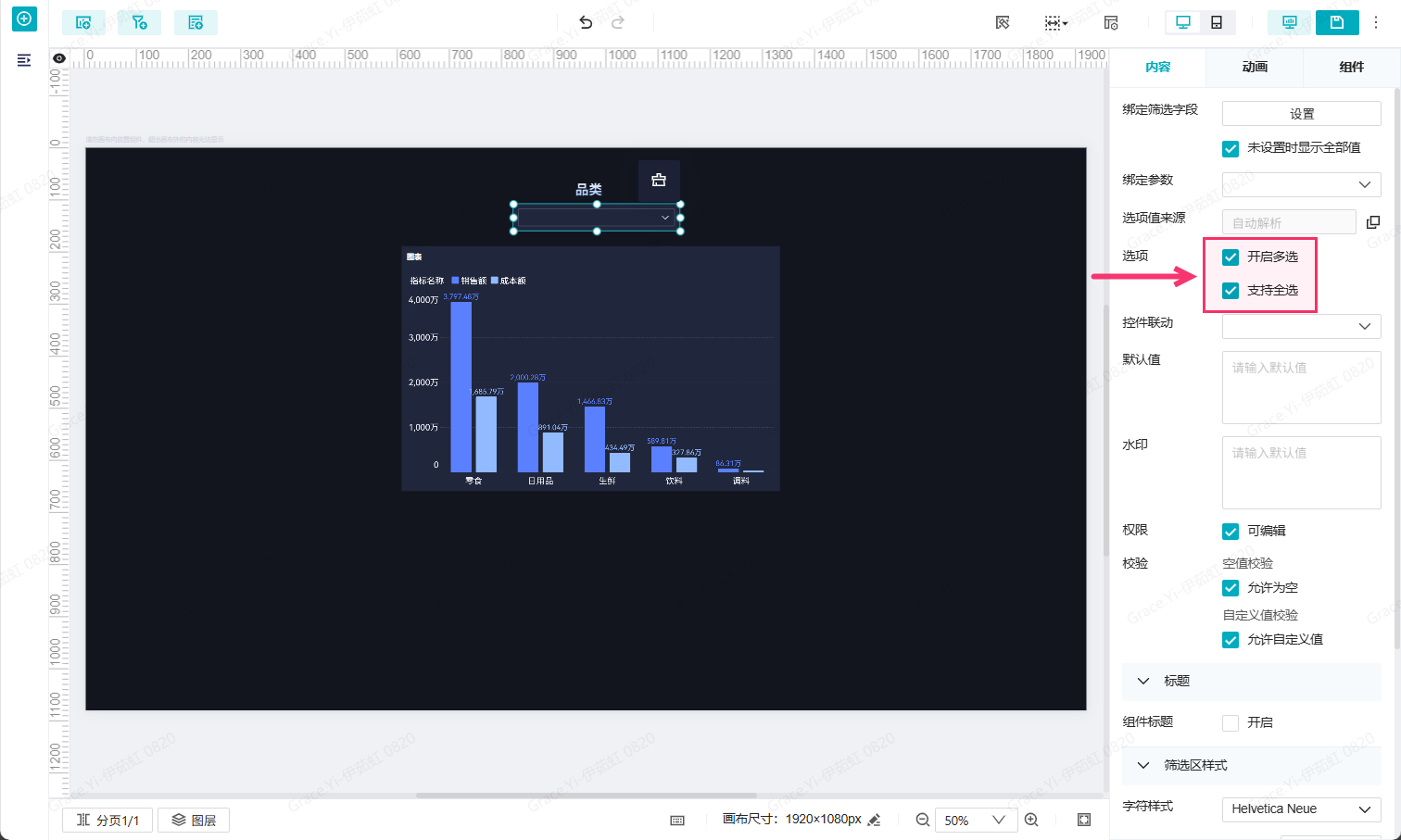Open the Helvetica Neue font dropdown
The image size is (1401, 840).
[x=1302, y=809]
